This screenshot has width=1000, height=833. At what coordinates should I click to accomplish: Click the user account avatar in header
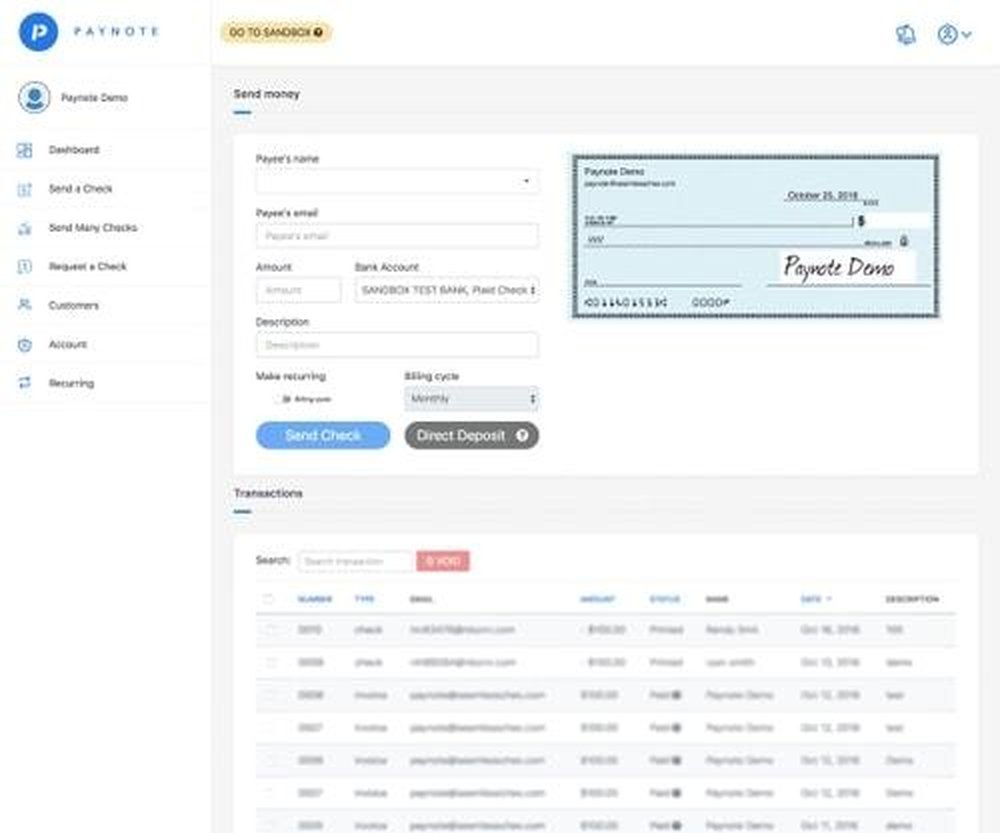[x=947, y=34]
